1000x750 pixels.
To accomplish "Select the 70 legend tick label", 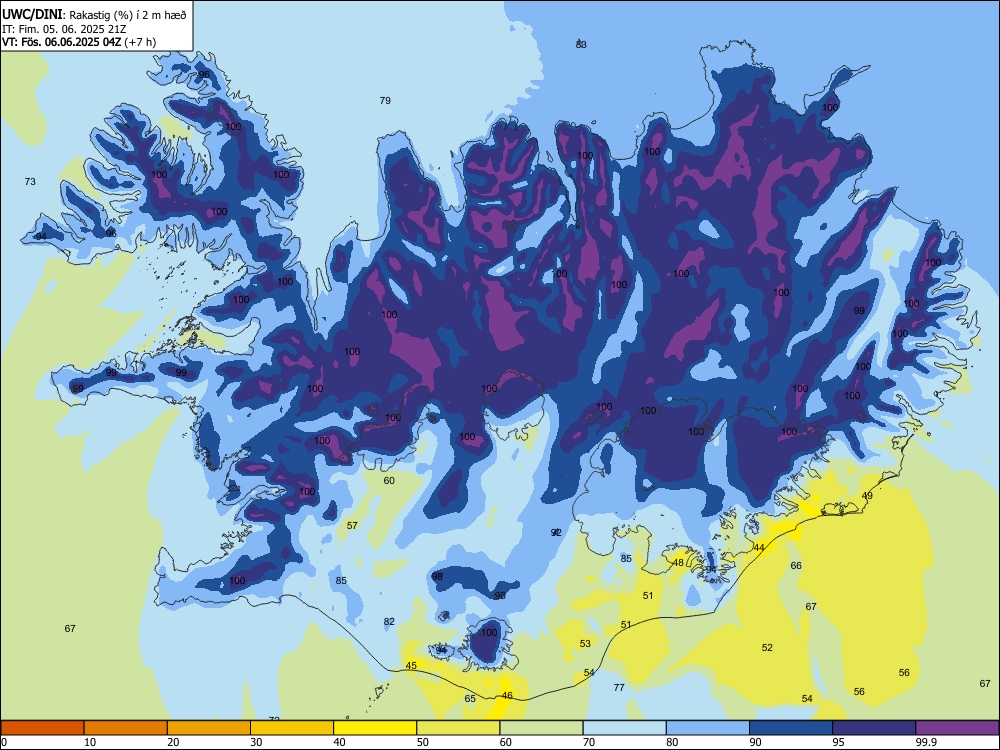I will point(589,742).
